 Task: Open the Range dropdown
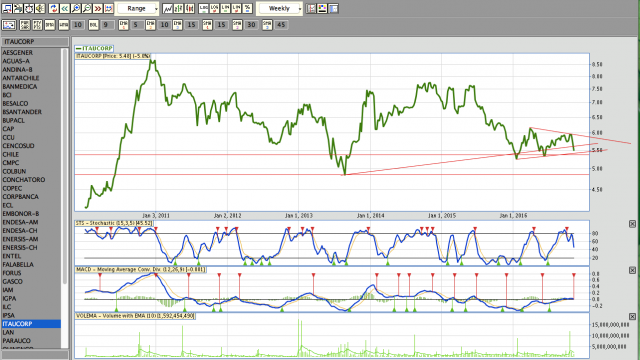point(137,9)
